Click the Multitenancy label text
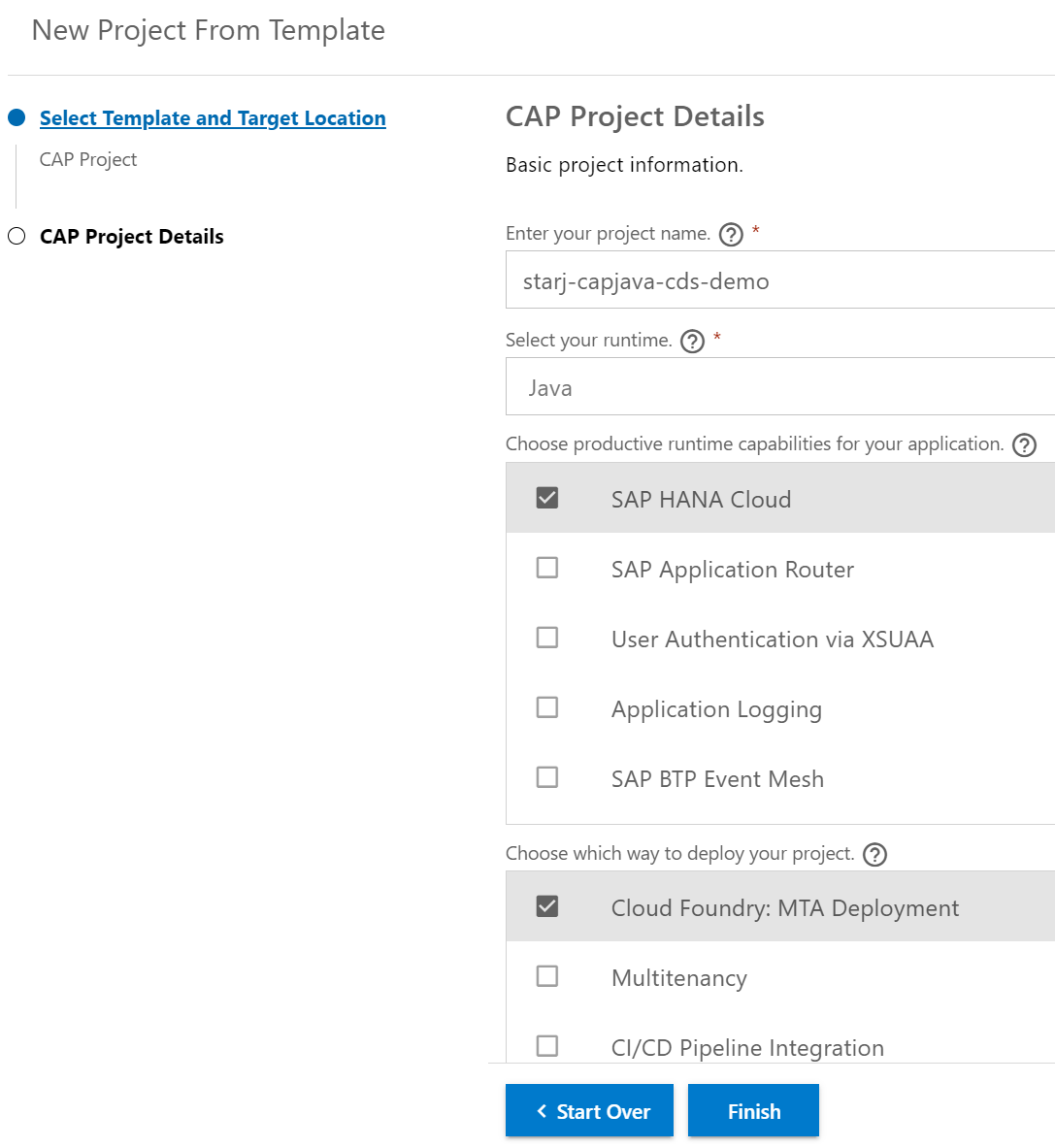This screenshot has width=1055, height=1148. [678, 978]
